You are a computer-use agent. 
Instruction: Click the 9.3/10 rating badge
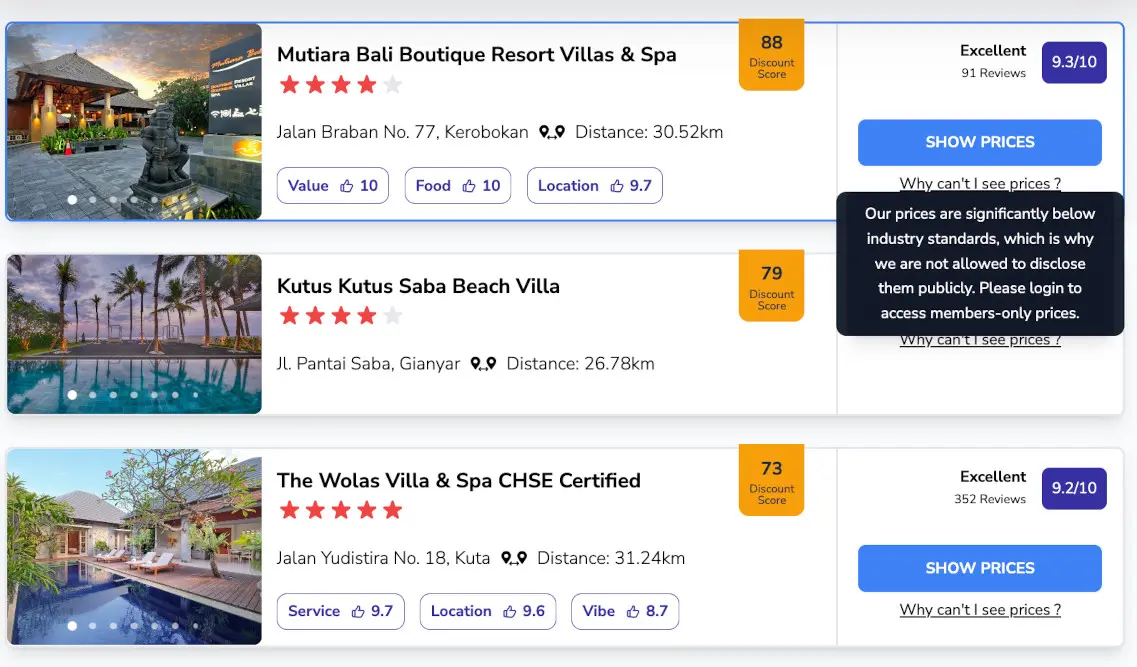[x=1074, y=62]
